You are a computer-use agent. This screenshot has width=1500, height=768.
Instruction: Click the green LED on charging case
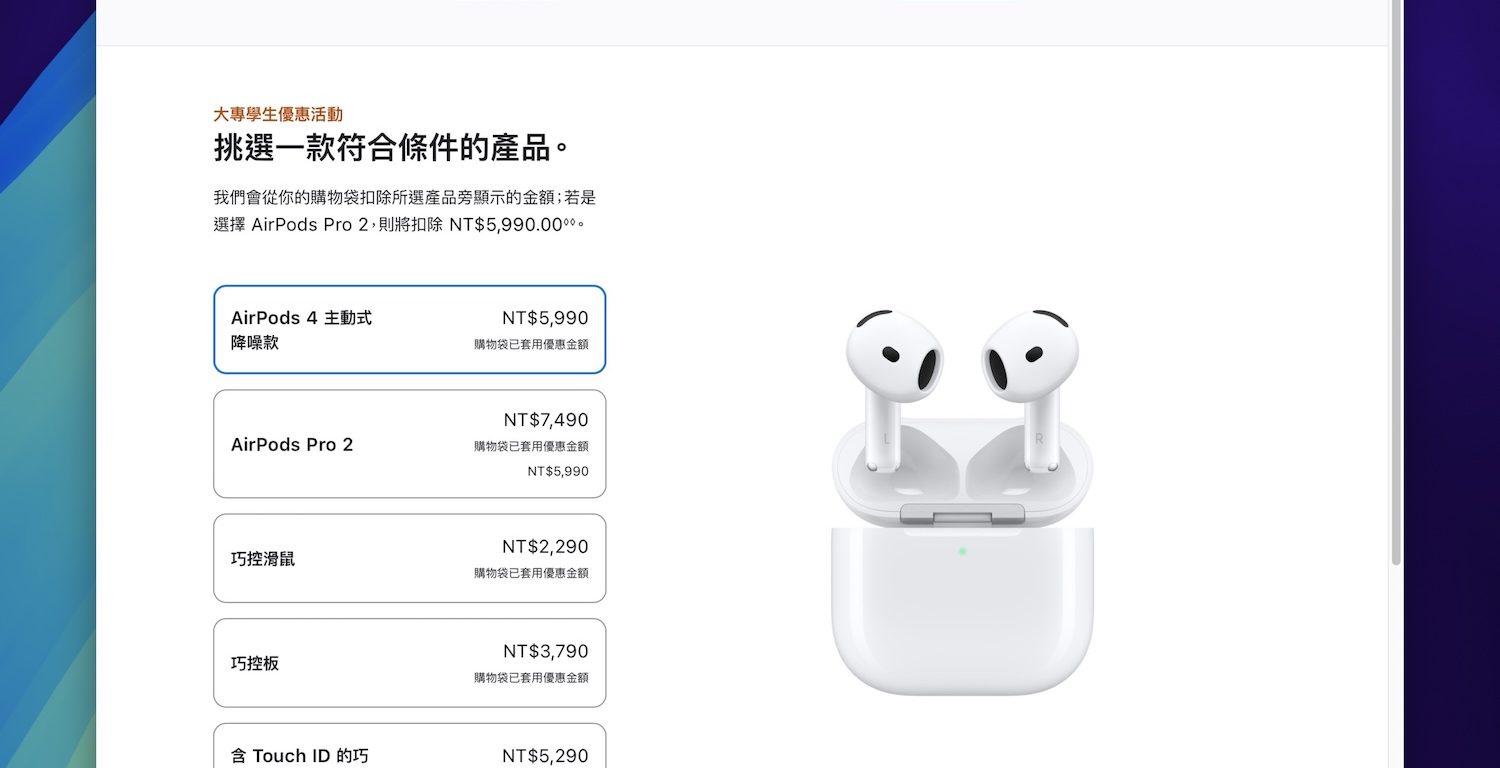tap(962, 551)
